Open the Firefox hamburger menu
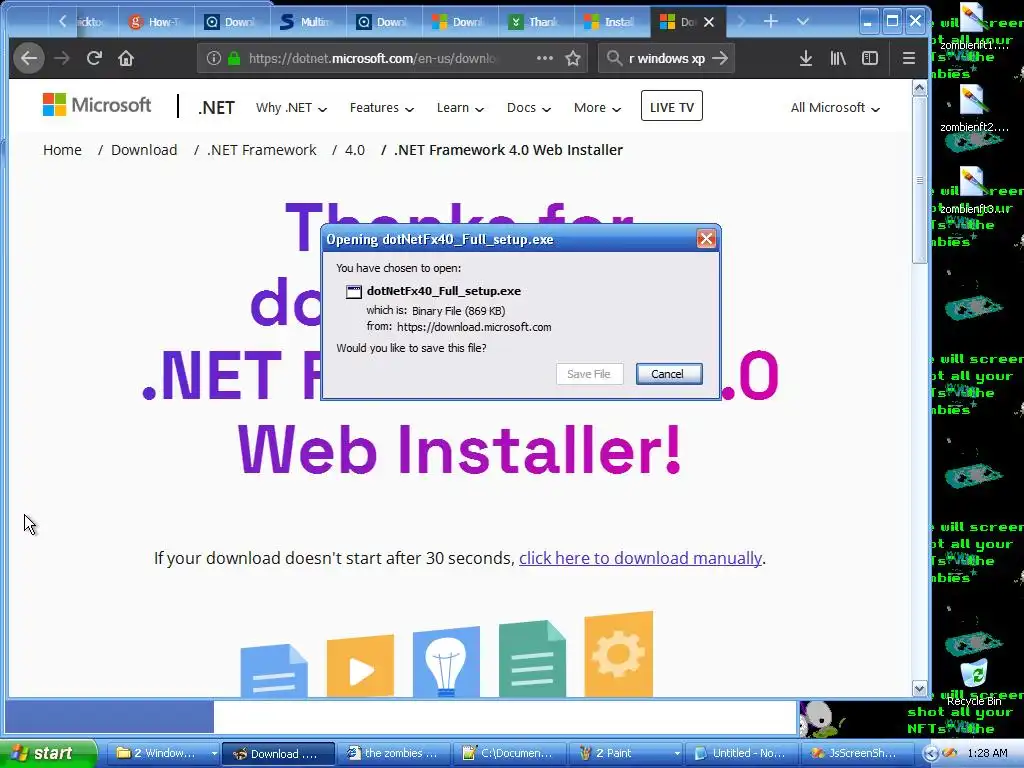The image size is (1024, 768). pyautogui.click(x=908, y=58)
